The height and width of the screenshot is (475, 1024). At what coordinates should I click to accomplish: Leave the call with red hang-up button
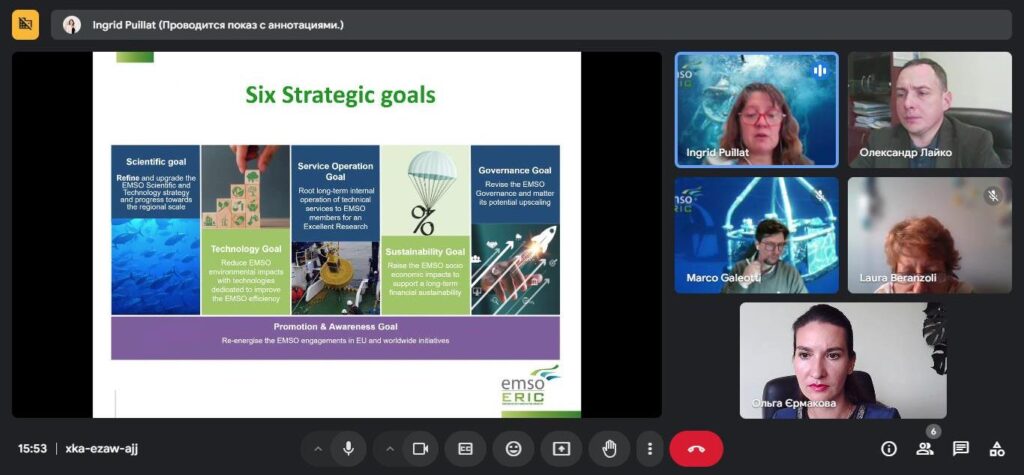click(x=696, y=449)
